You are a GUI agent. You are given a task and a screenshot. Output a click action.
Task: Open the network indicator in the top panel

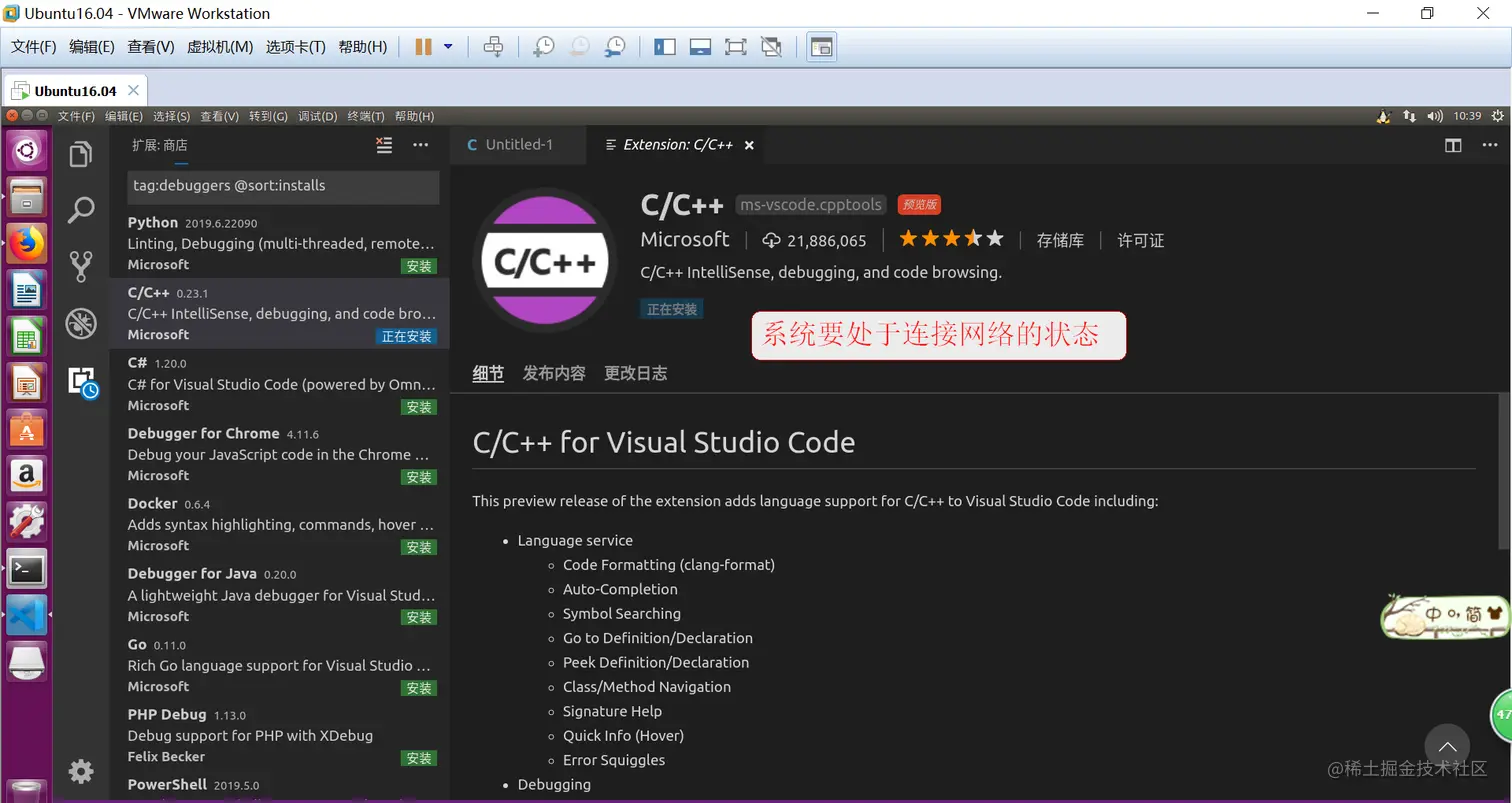pos(1409,116)
